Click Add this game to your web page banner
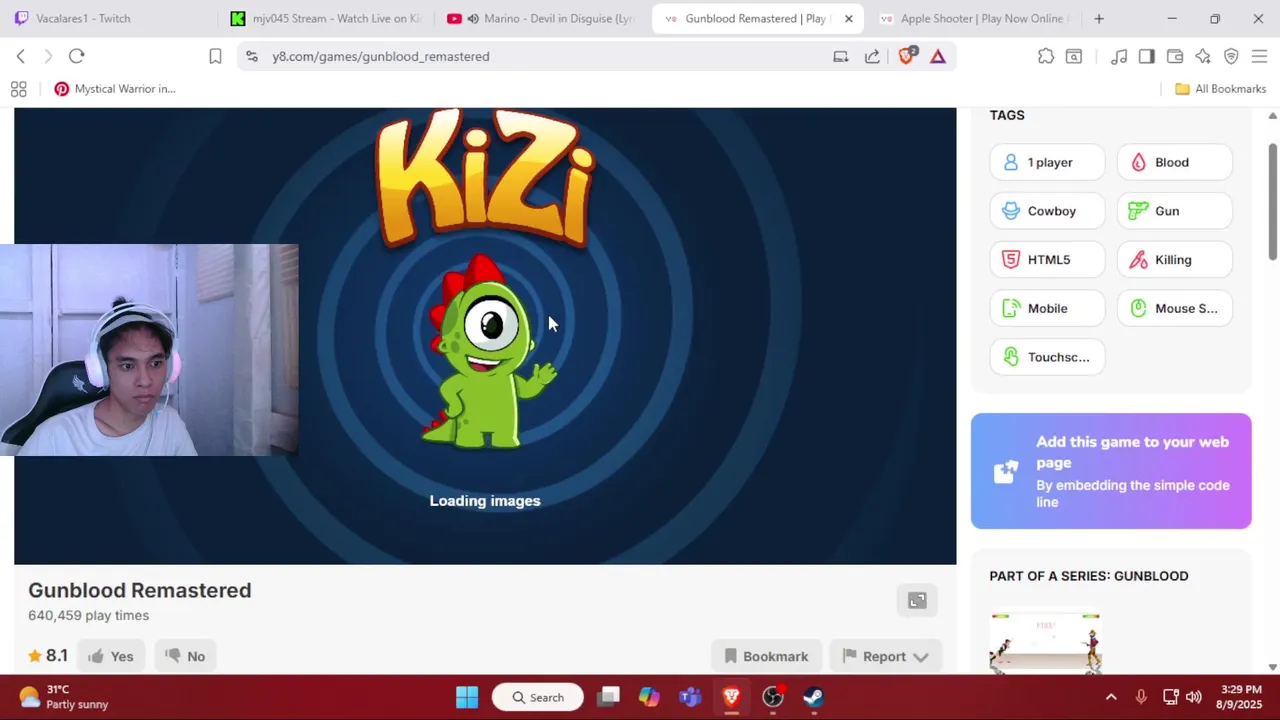Viewport: 1280px width, 720px height. pos(1111,471)
